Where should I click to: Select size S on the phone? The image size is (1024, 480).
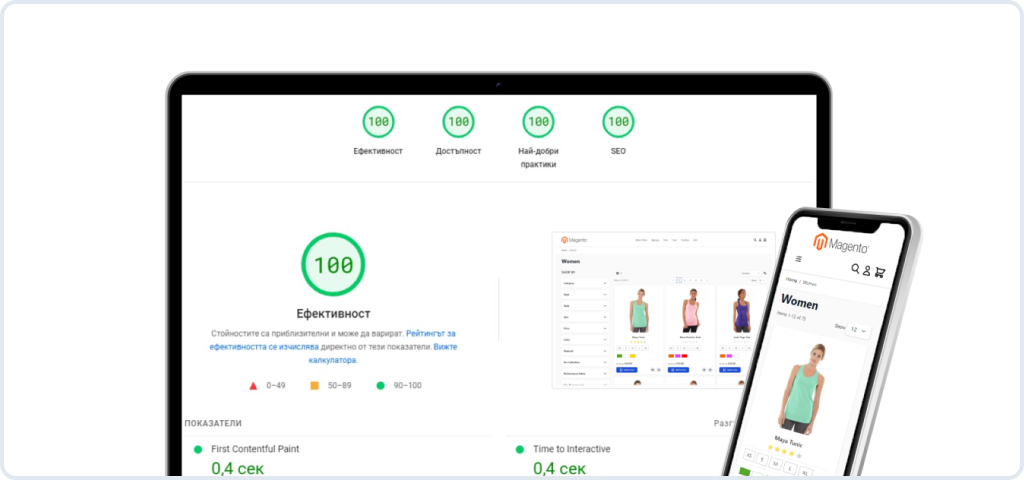point(762,459)
